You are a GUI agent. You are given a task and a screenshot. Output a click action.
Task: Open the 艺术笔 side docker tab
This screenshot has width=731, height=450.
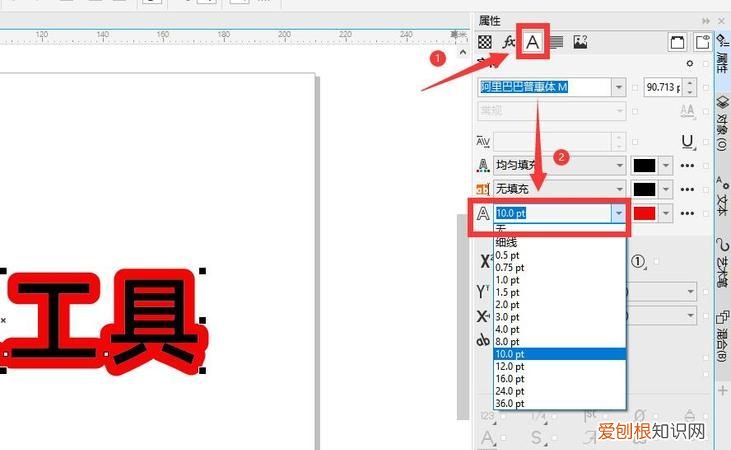(x=723, y=263)
